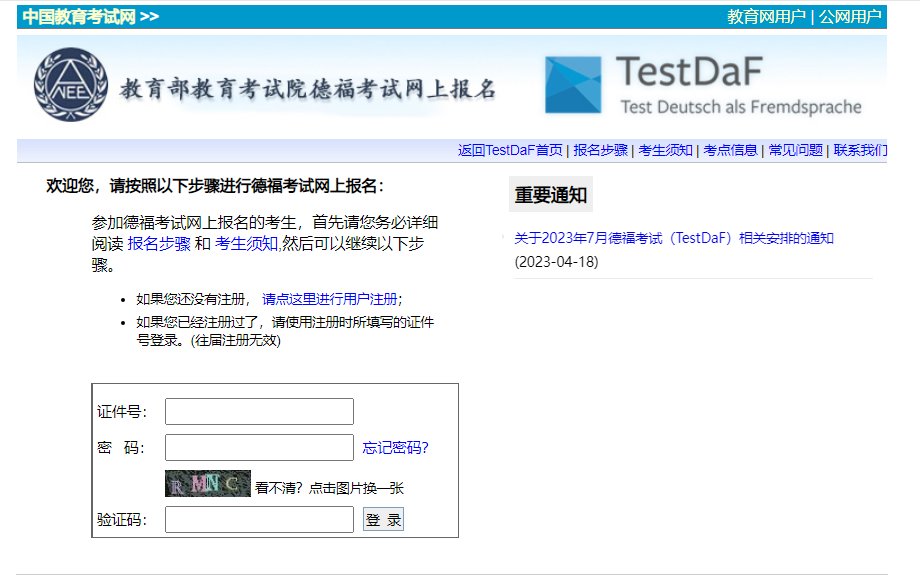Open 常见问题 navigation item
The width and height of the screenshot is (920, 579).
[x=796, y=150]
